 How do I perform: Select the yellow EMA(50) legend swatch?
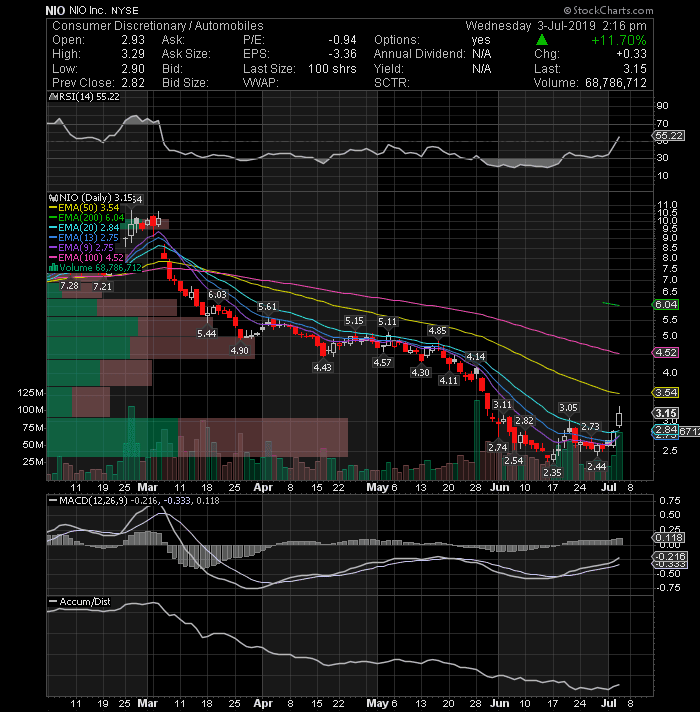(53, 208)
